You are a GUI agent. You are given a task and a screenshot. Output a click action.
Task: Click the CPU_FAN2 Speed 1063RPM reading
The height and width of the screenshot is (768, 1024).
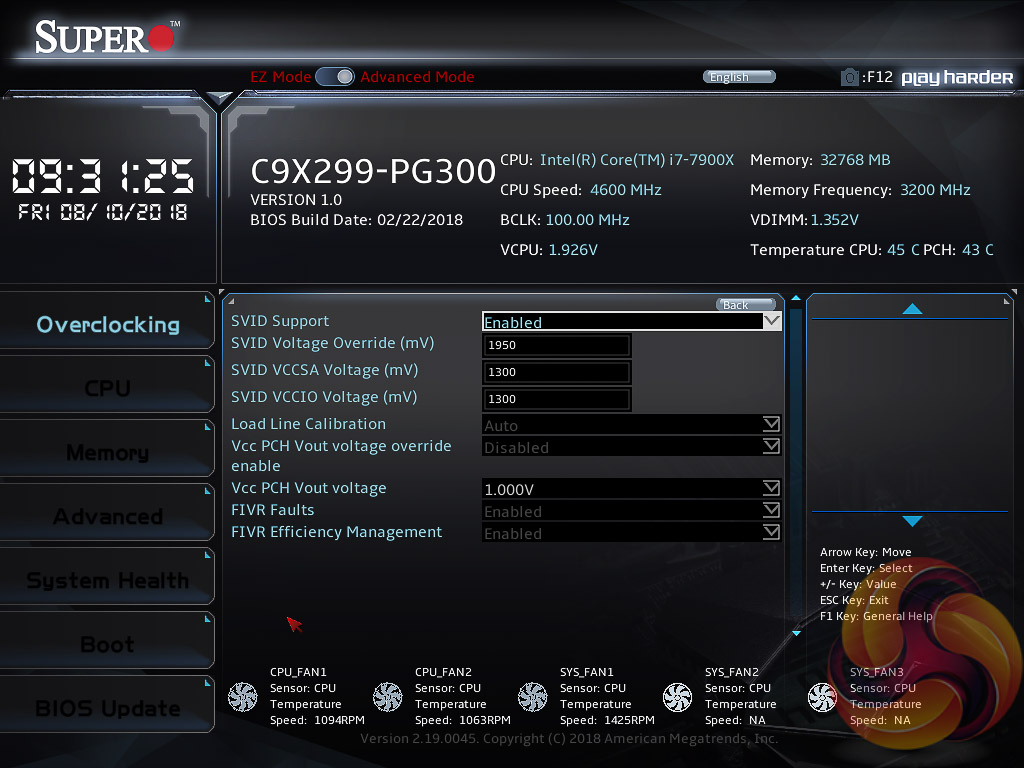tap(462, 720)
